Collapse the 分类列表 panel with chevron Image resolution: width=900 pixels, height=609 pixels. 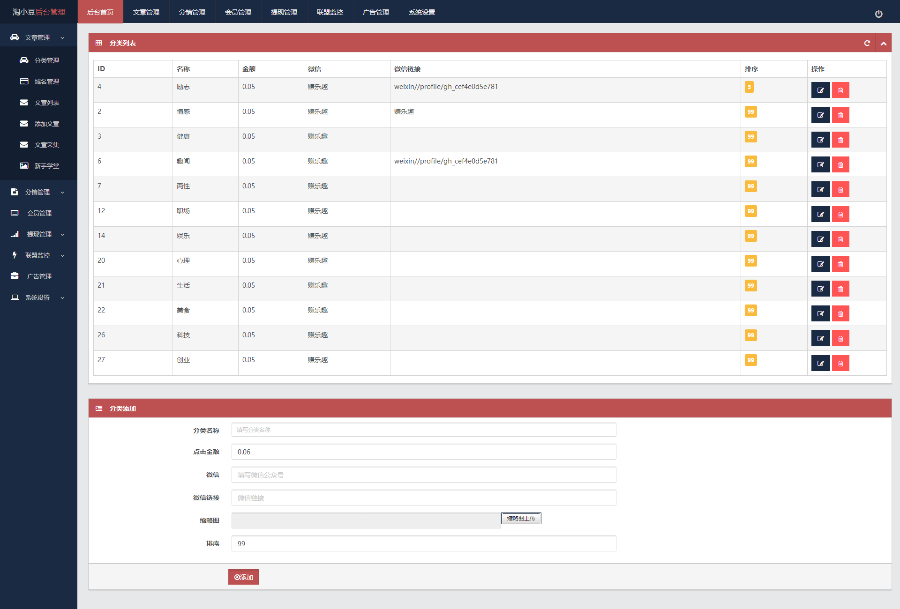(x=883, y=43)
